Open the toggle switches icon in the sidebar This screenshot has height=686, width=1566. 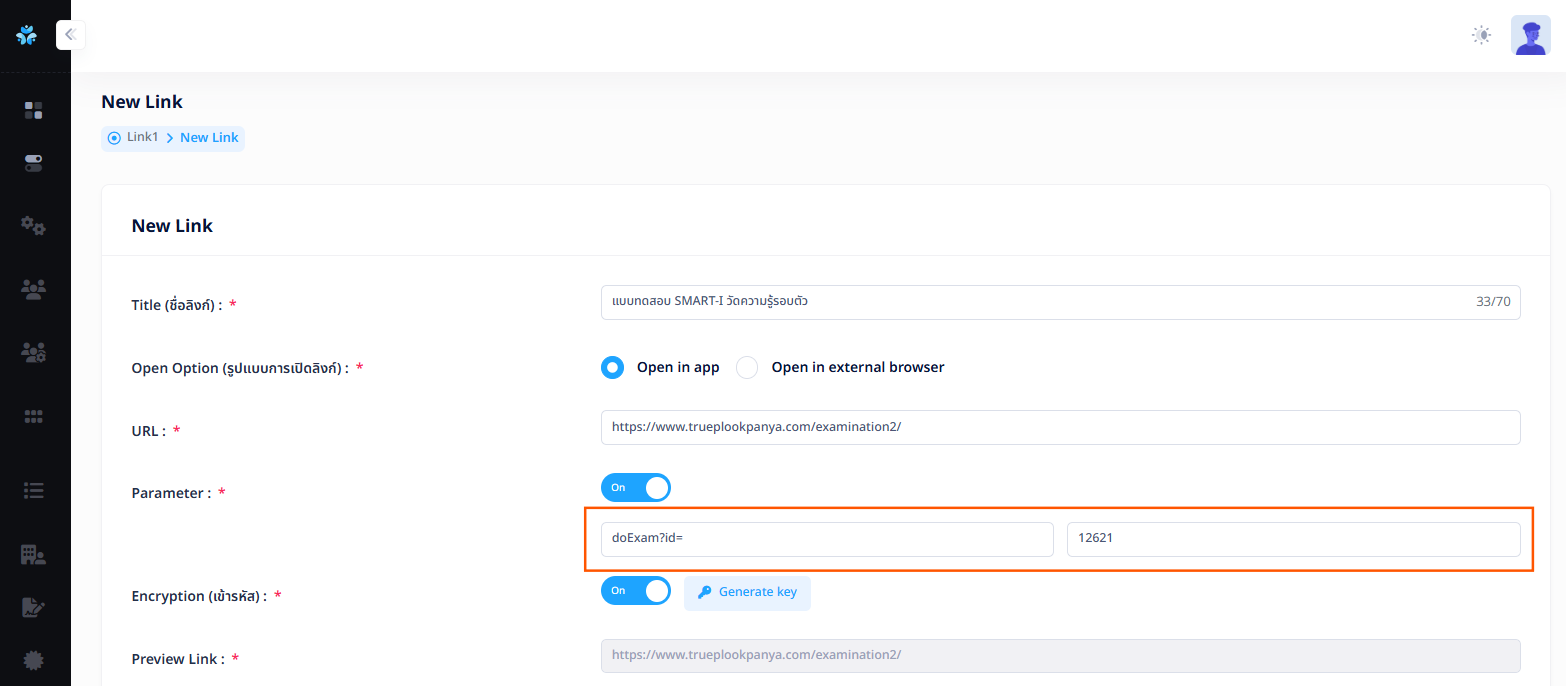[x=33, y=163]
